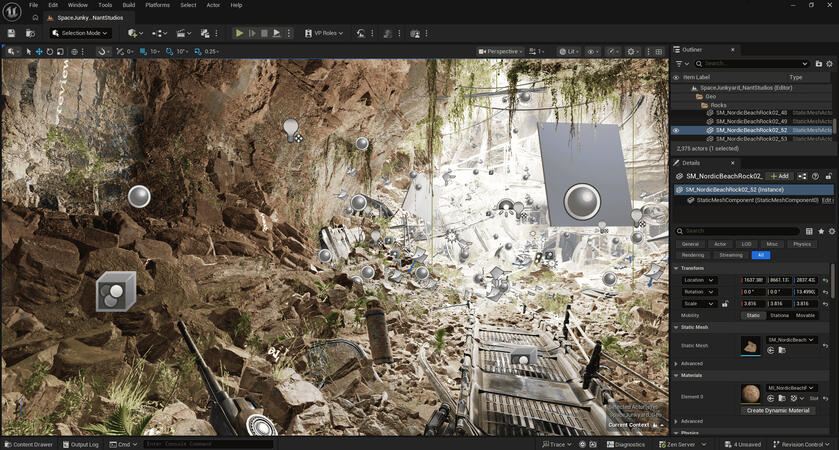
Task: Open the Location type dropdown
Action: pos(699,280)
